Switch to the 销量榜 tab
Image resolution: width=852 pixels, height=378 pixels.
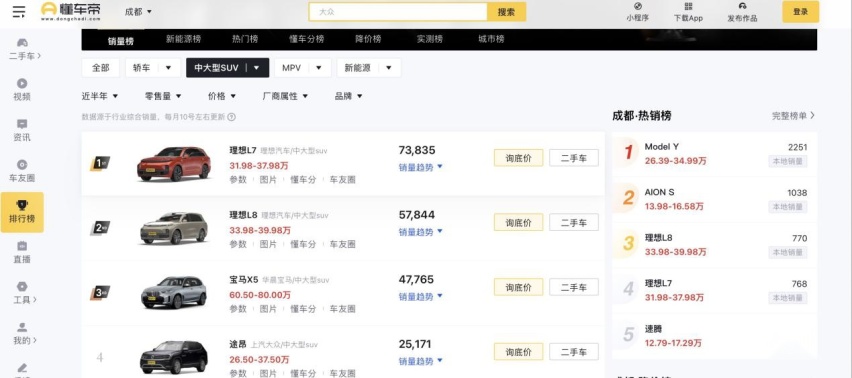[x=121, y=41]
